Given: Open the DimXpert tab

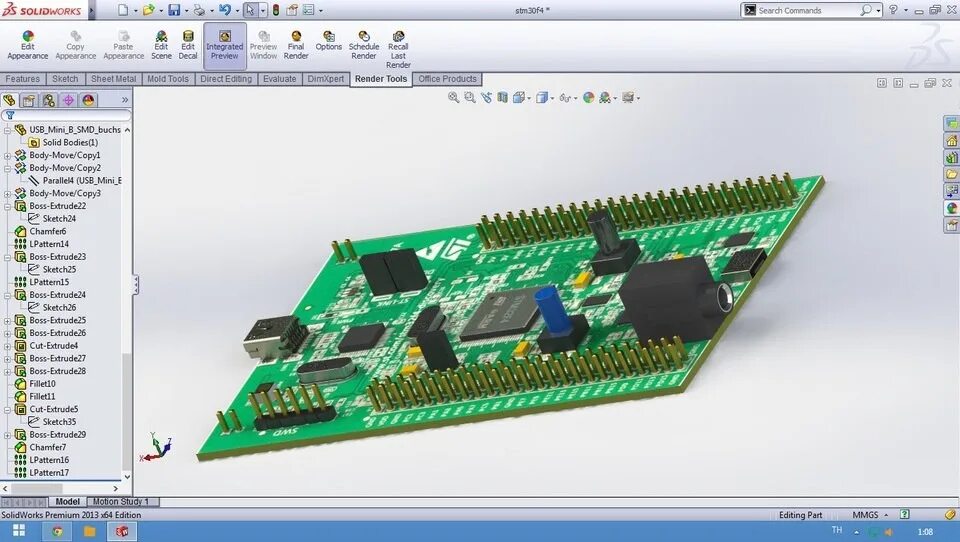Looking at the screenshot, I should tap(326, 78).
